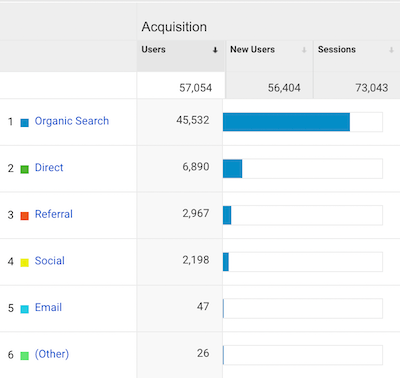400x378 pixels.
Task: Sort by the Sessions column header
Action: click(337, 49)
